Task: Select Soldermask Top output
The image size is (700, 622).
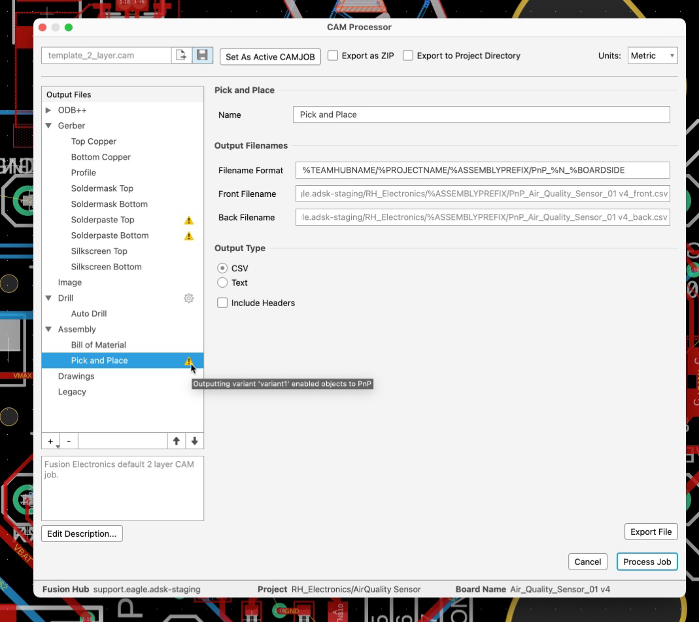Action: point(102,188)
